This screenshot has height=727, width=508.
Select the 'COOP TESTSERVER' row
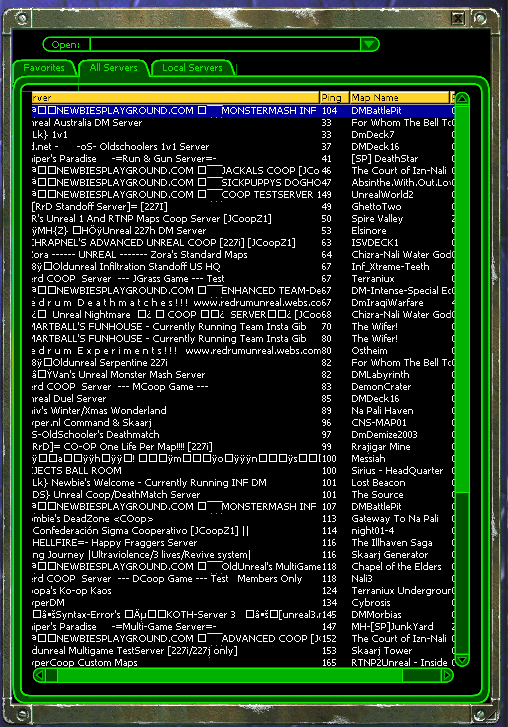243,195
